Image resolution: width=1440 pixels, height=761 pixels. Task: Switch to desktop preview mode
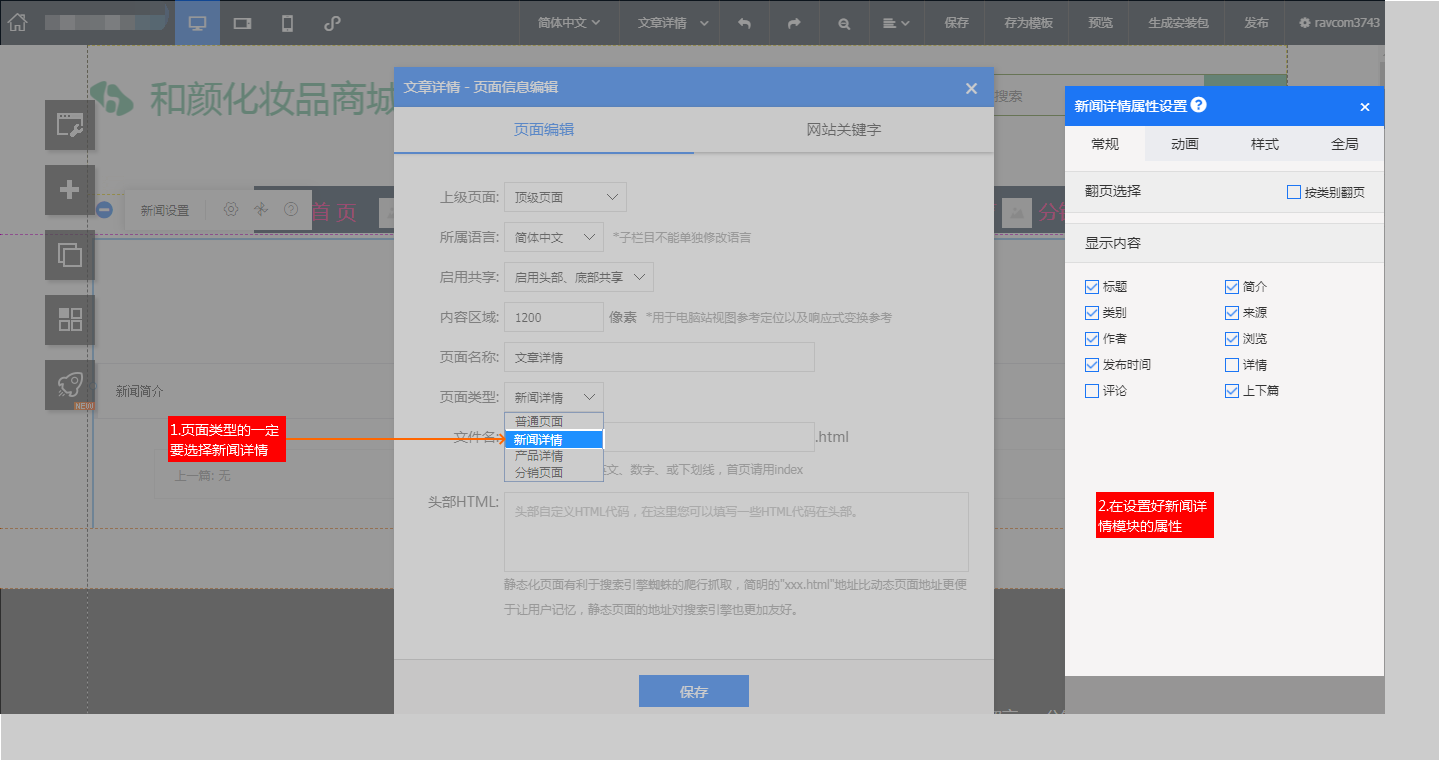click(197, 22)
